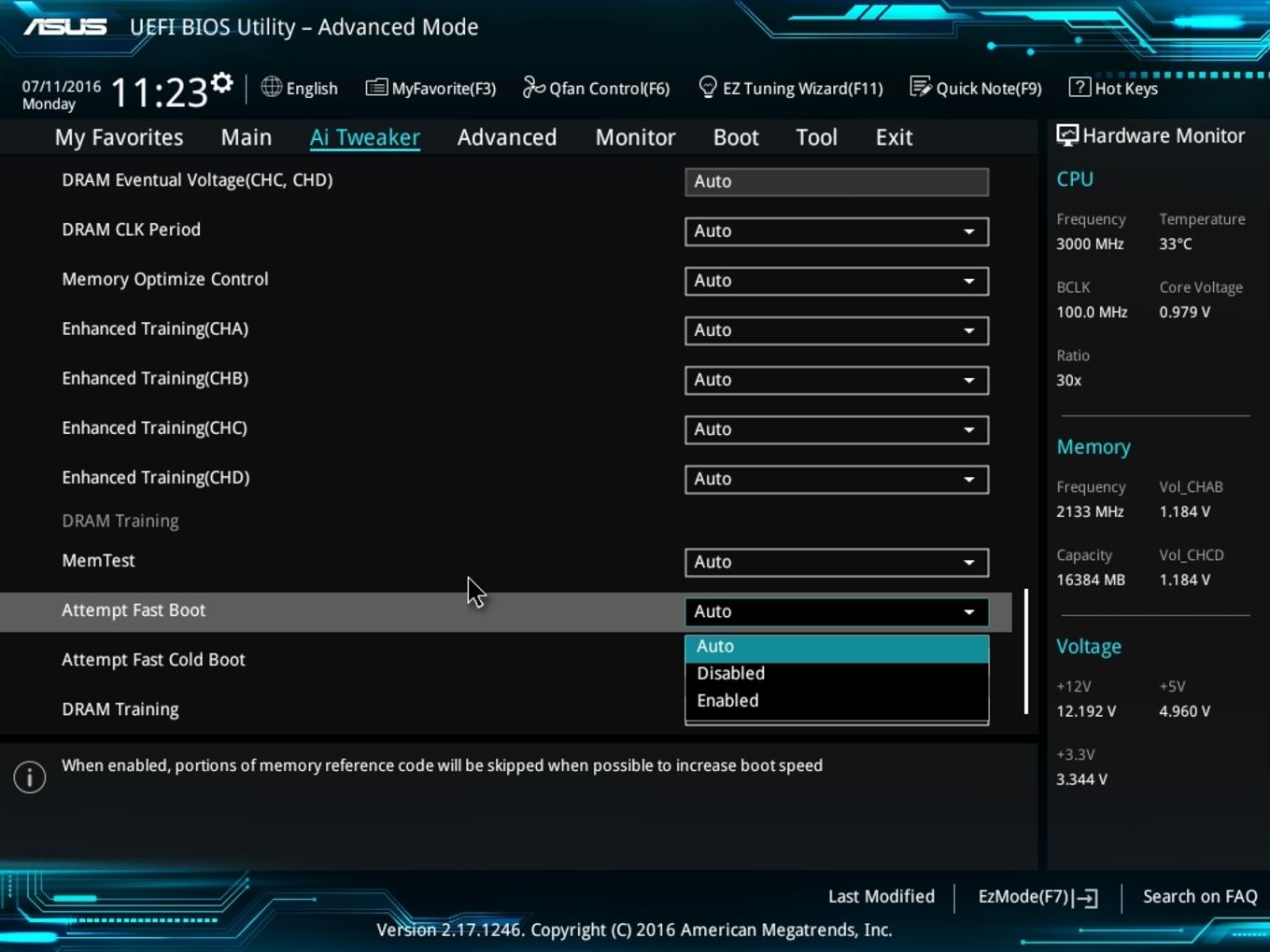Open the Exit tab
This screenshot has height=952, width=1270.
(894, 137)
